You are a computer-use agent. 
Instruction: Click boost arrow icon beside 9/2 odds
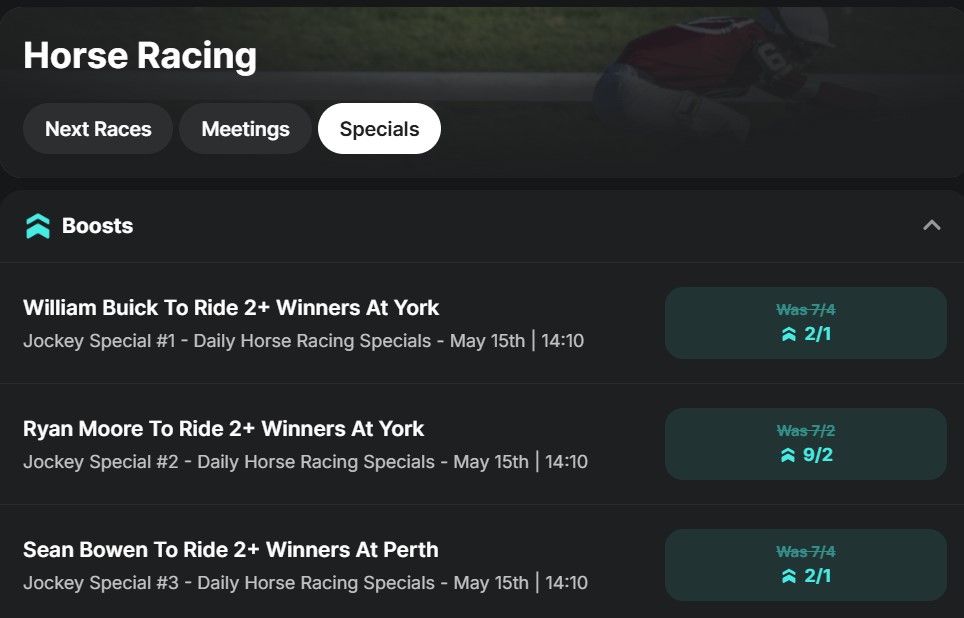point(788,455)
